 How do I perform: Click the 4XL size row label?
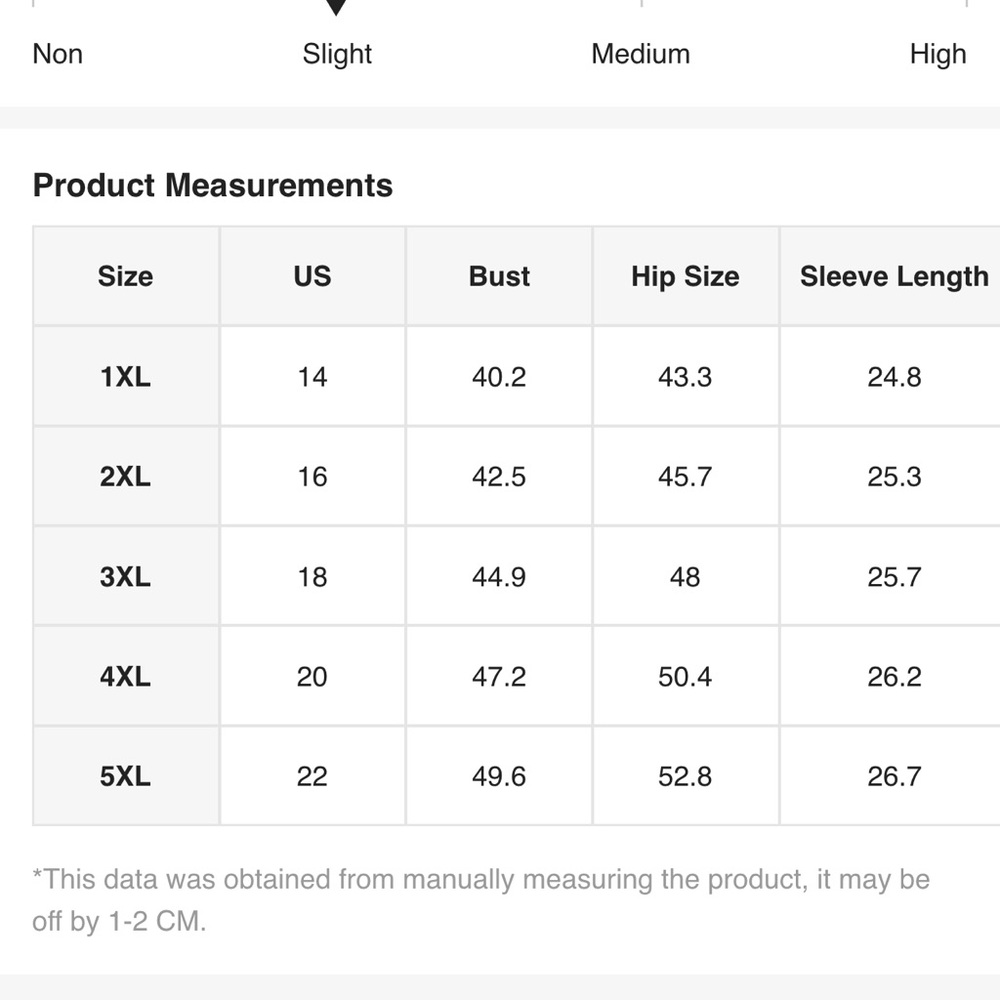(x=126, y=677)
